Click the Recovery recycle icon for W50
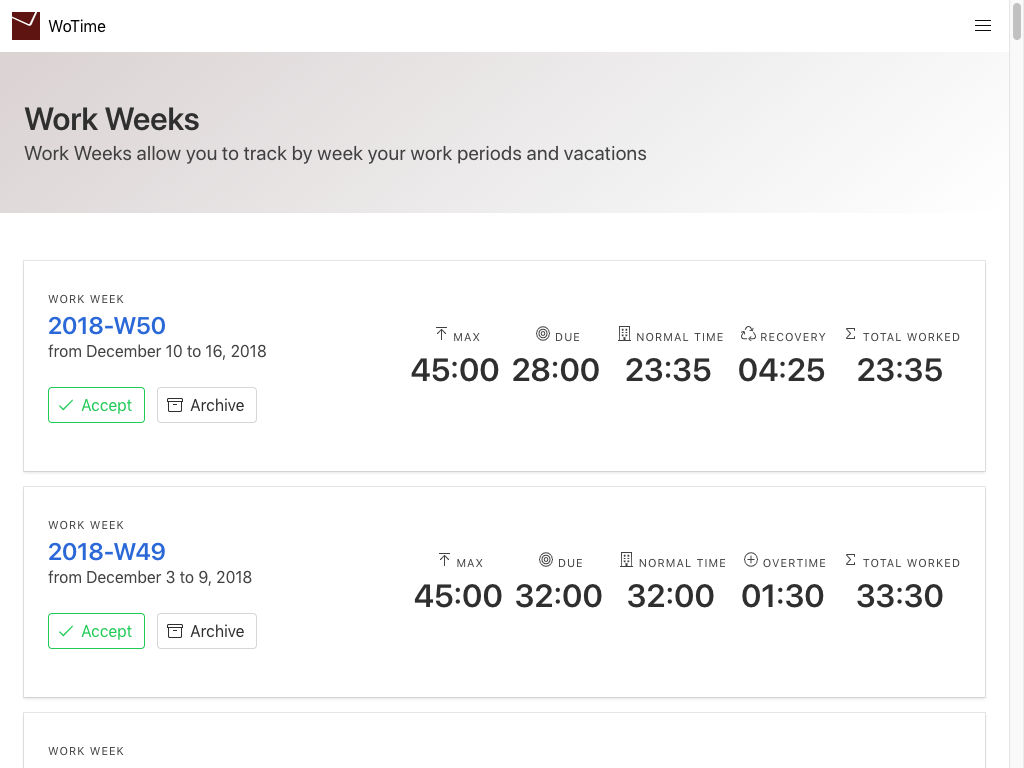The height and width of the screenshot is (768, 1024). [x=748, y=334]
